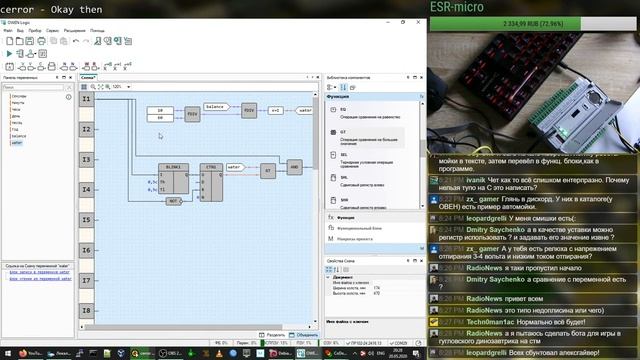640x360 pixels.
Task: Click the canvas horizontal scrollbar
Action: point(184,327)
